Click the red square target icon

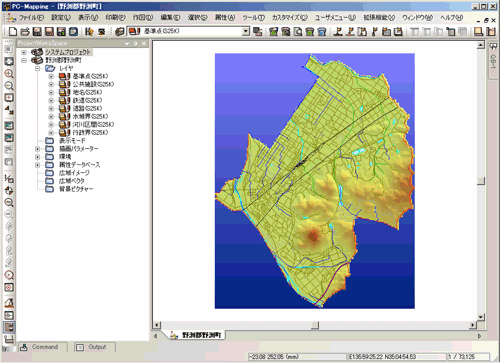9,287
